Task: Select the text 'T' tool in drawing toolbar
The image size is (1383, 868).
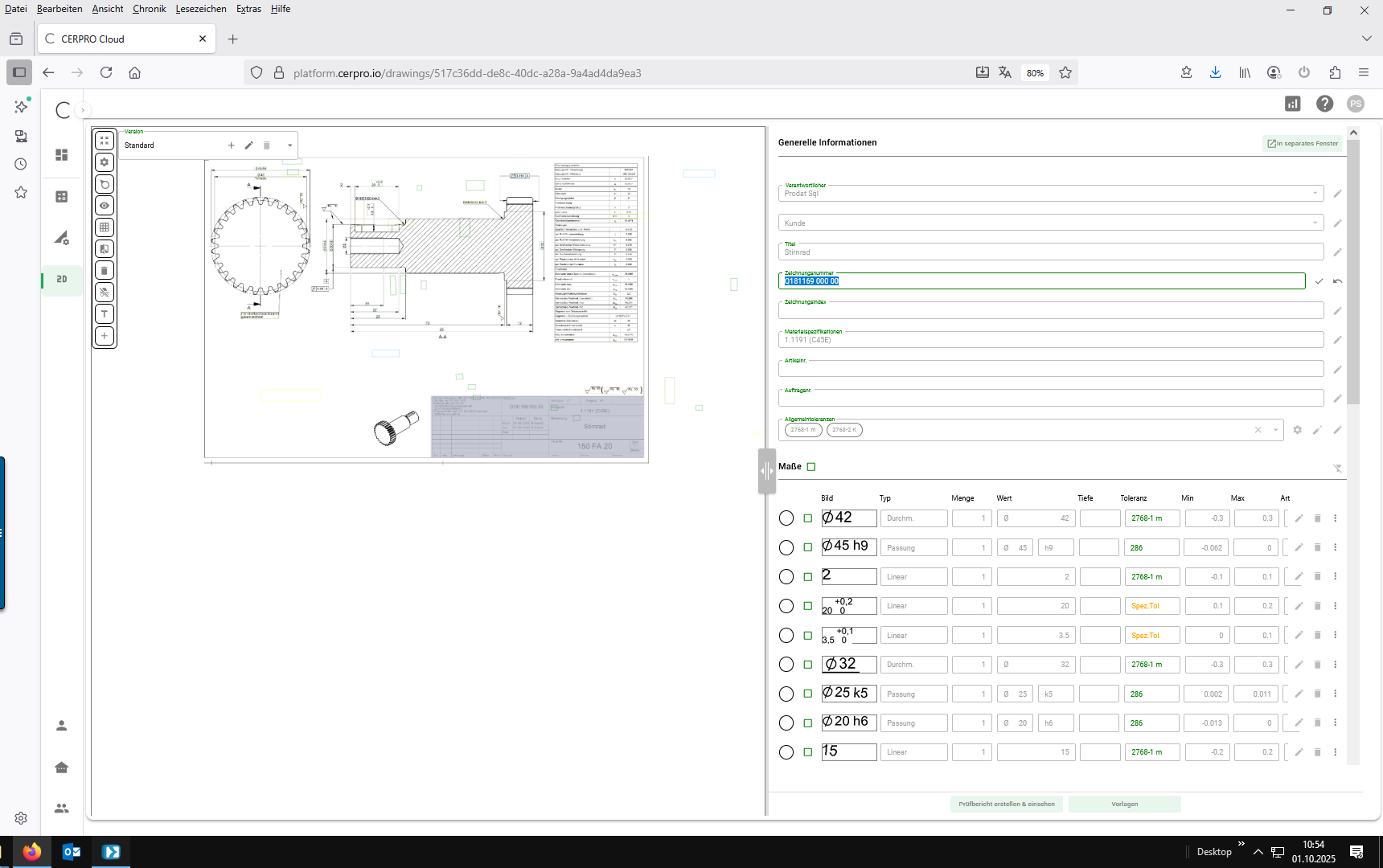Action: pos(105,314)
